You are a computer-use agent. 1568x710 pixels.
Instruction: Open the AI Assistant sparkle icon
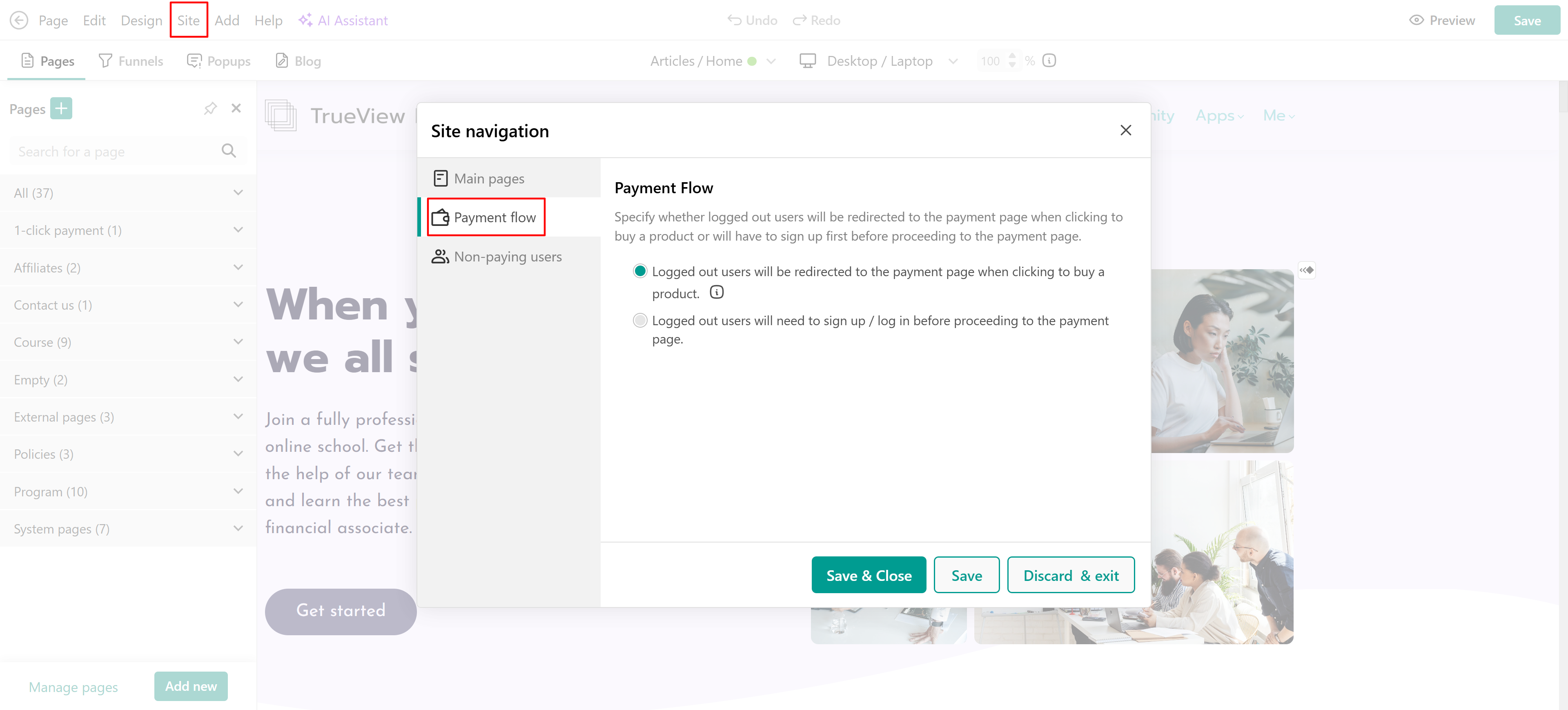coord(305,20)
